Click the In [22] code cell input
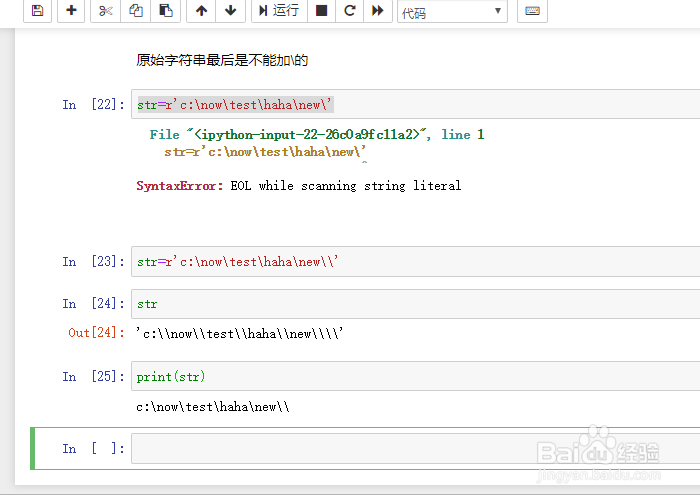This screenshot has width=700, height=500. point(415,104)
